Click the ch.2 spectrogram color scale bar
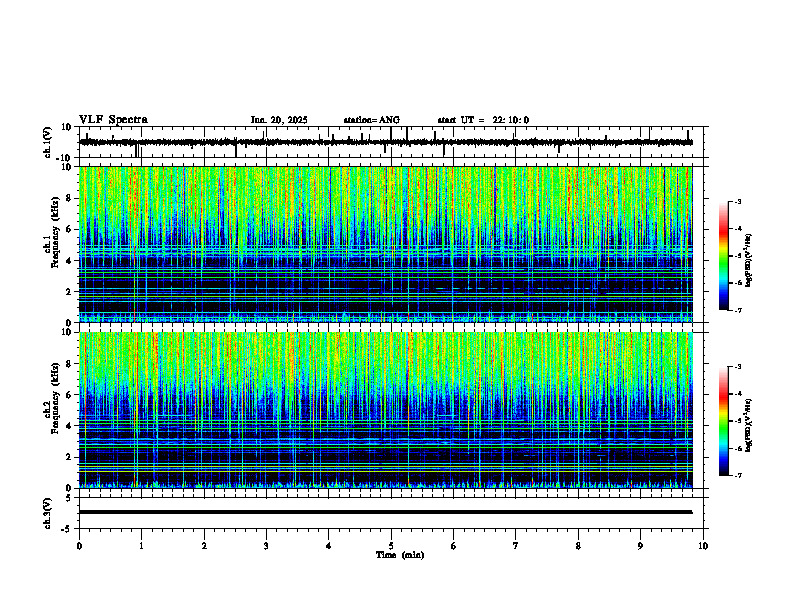 [724, 421]
